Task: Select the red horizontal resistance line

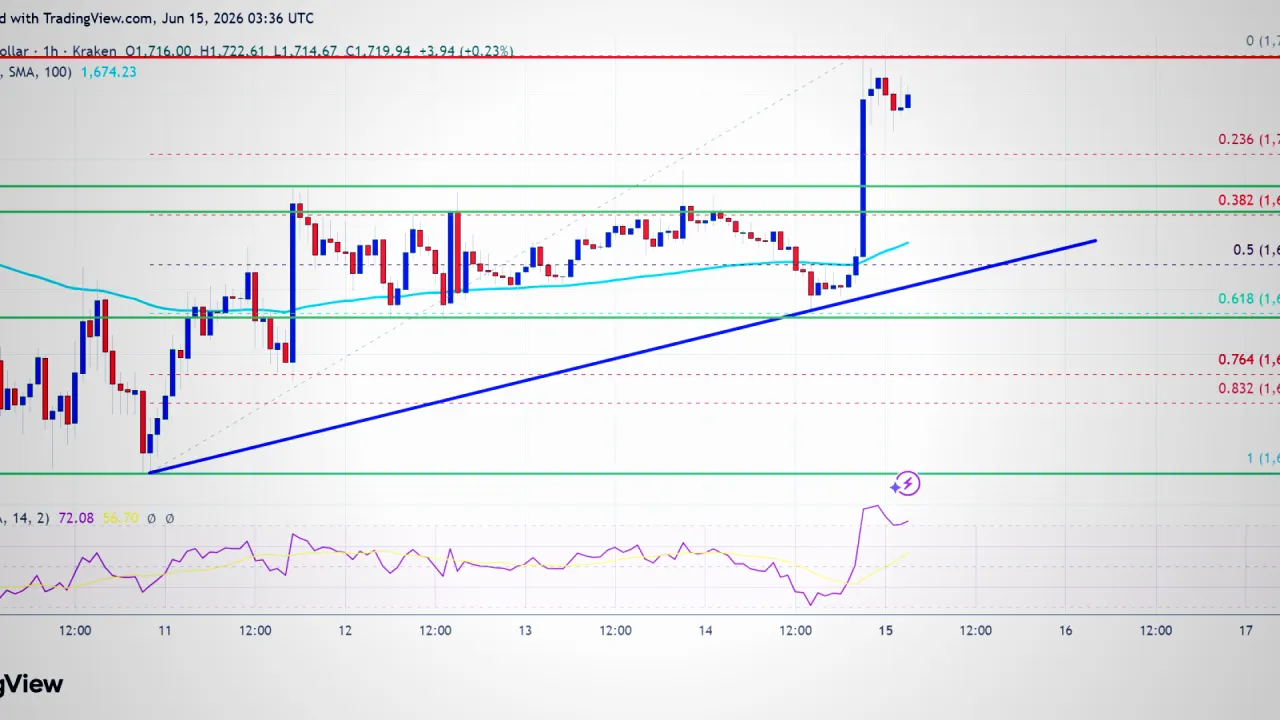Action: 640,57
